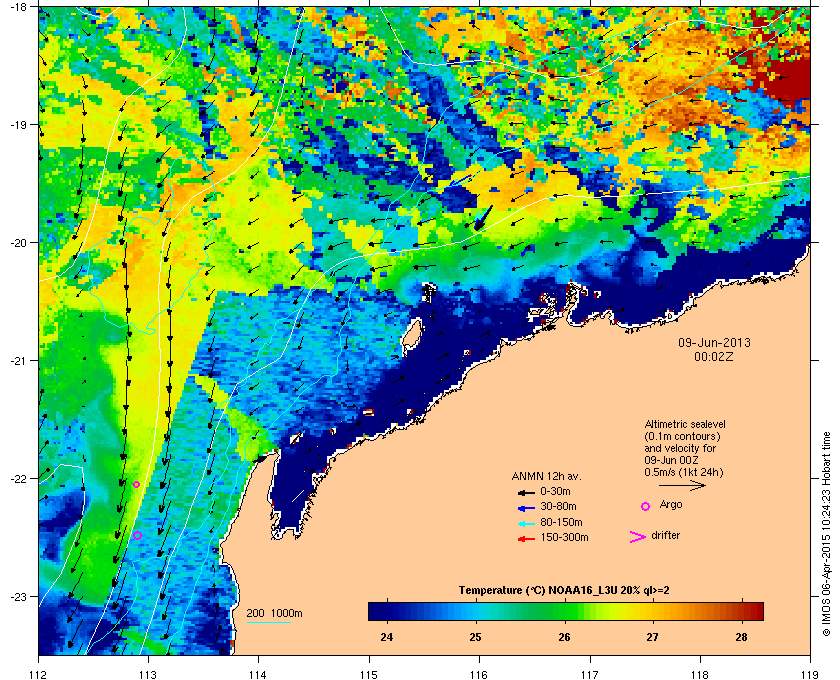The height and width of the screenshot is (680, 840).
Task: Click the 'drifter' legend label
Action: pyautogui.click(x=665, y=535)
